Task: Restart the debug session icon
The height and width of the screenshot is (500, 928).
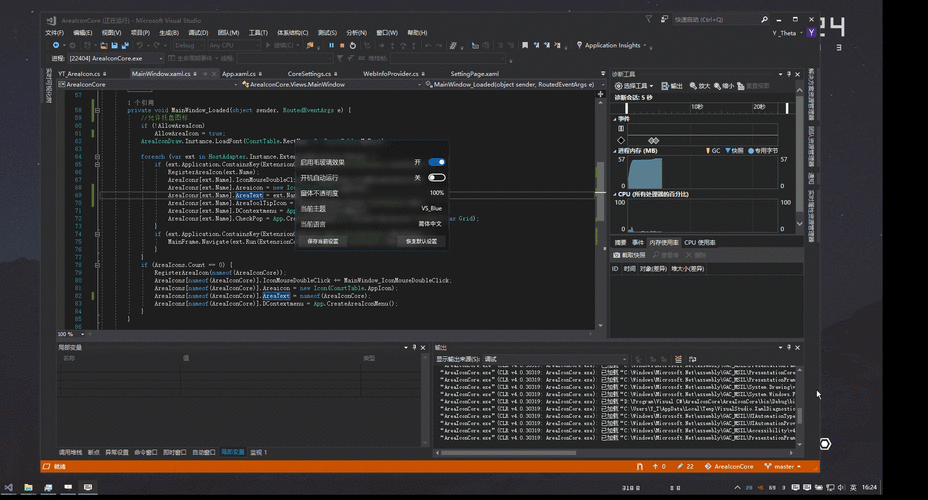Action: [353, 45]
